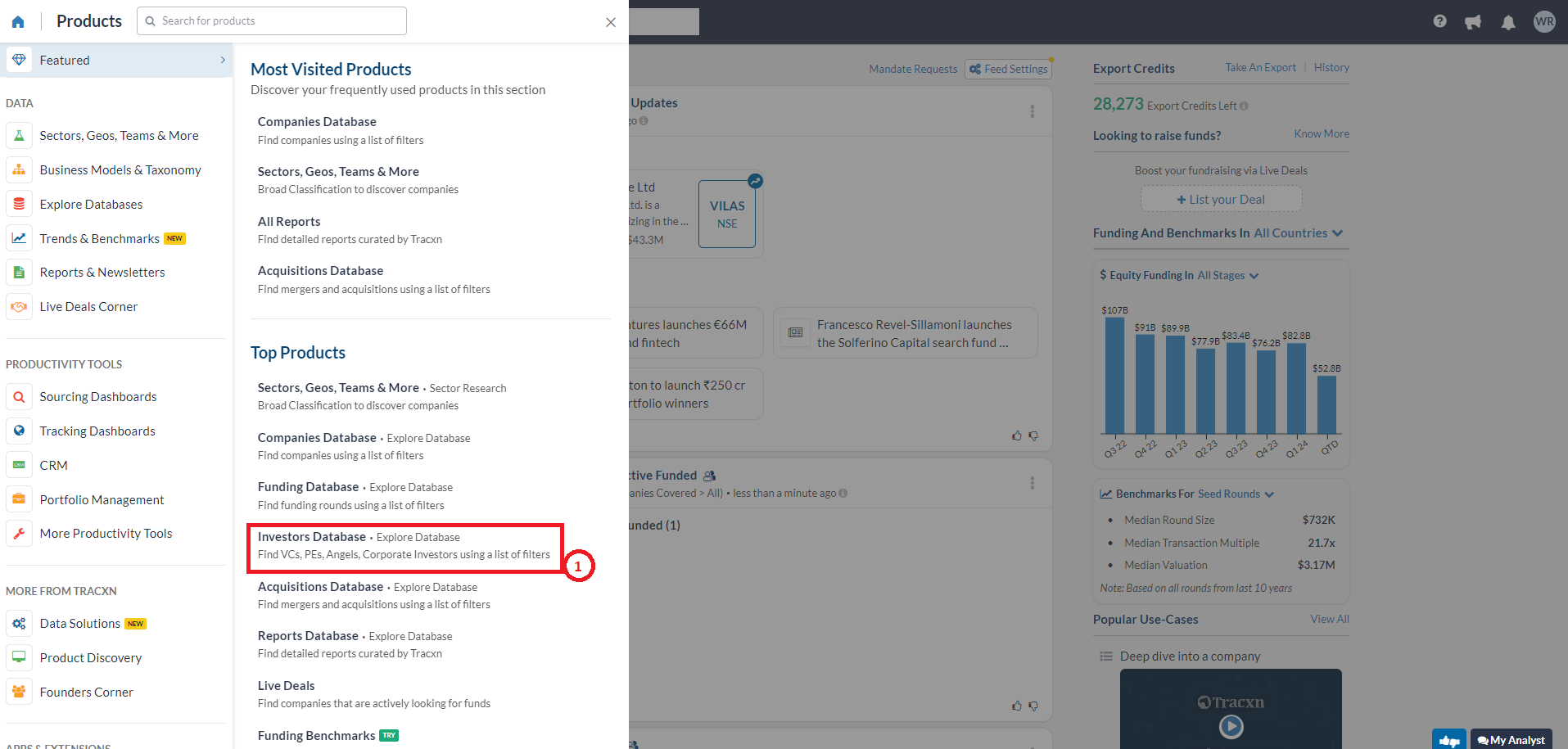Click Take An Export link

click(1260, 67)
